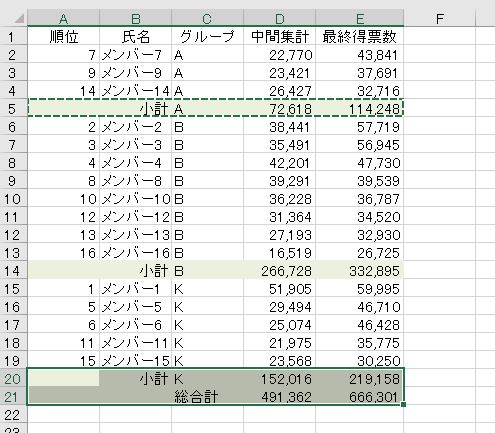The height and width of the screenshot is (433, 495).
Task: Select subtotal value 219,158
Action: [359, 379]
